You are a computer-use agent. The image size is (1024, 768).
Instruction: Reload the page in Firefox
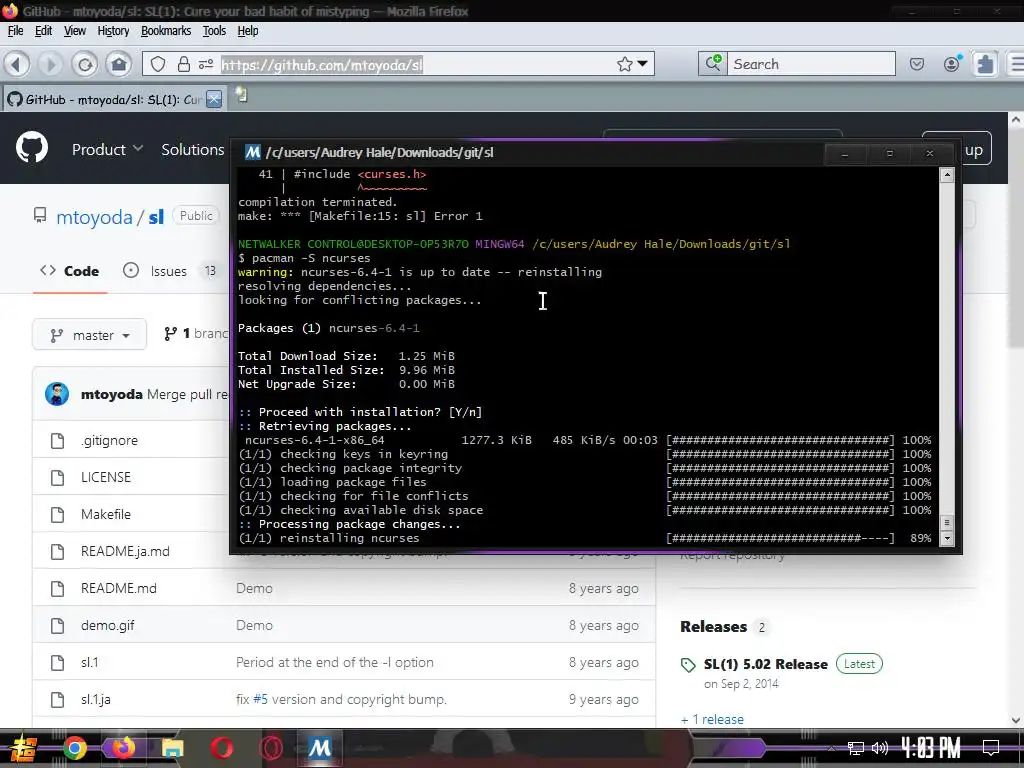(x=85, y=64)
